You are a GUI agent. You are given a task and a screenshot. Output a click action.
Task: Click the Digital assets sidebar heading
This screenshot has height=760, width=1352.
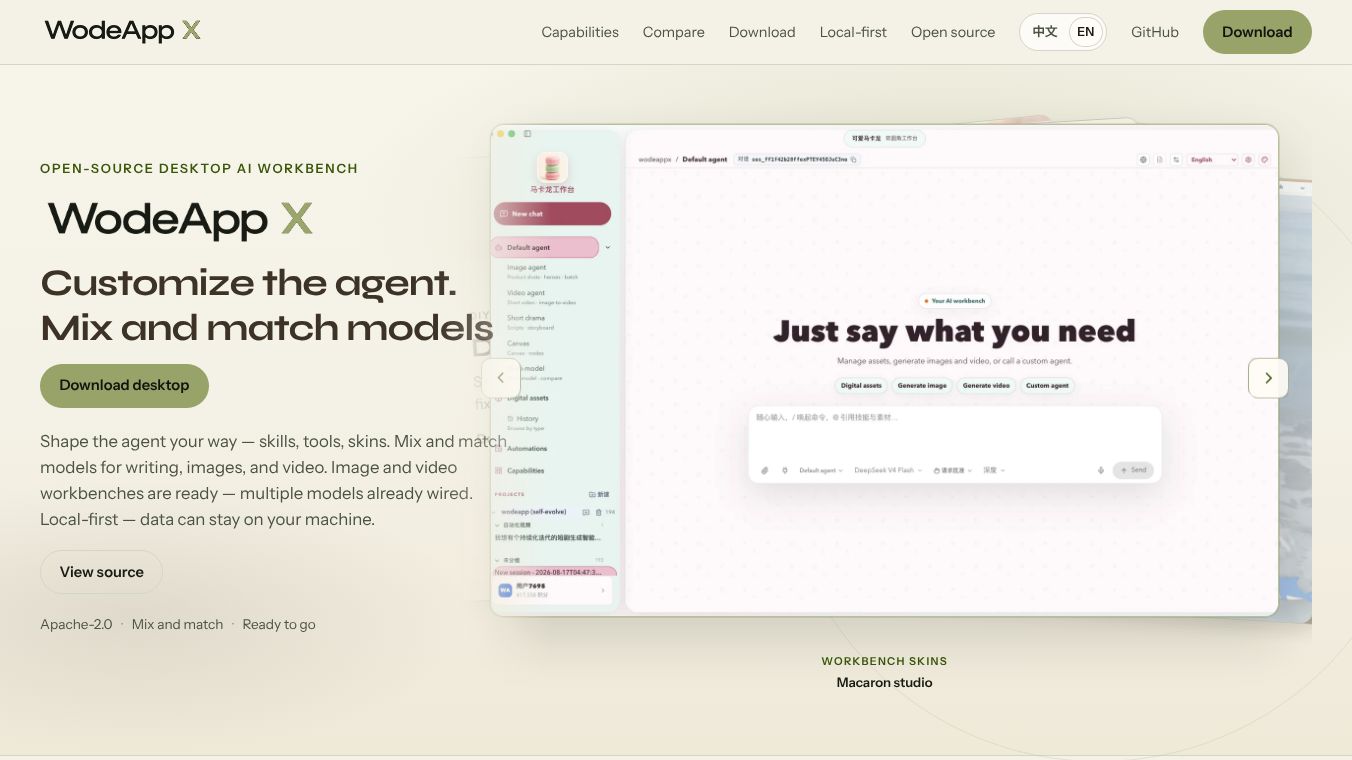pos(527,398)
